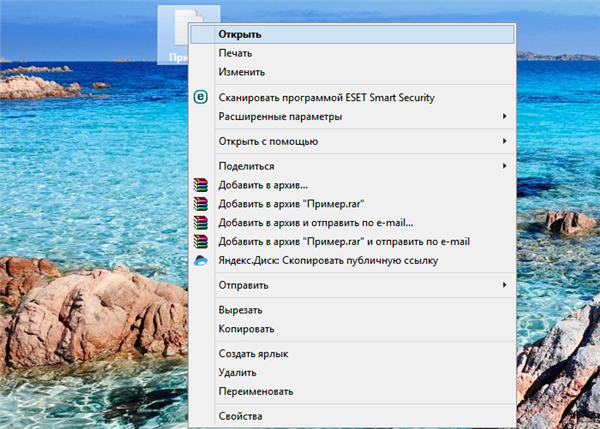Click WinRAR icon beside 'Добавить в архив и отправить по e-mail...'

pyautogui.click(x=201, y=222)
